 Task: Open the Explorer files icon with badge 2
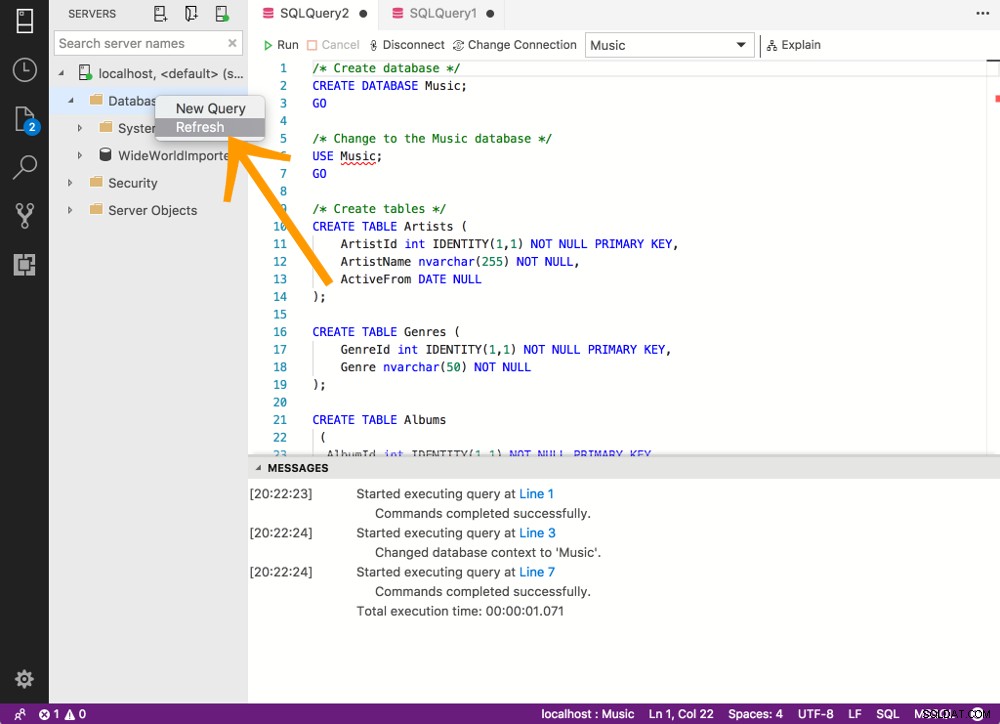[26, 119]
